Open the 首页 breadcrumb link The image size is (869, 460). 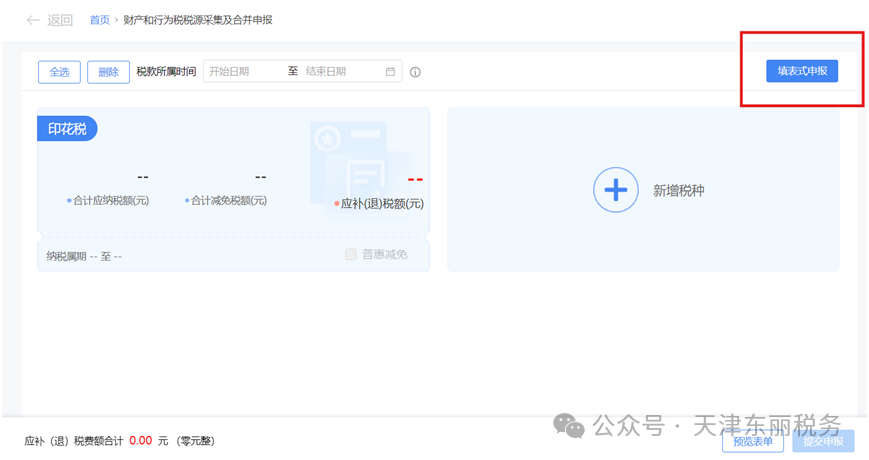[100, 20]
